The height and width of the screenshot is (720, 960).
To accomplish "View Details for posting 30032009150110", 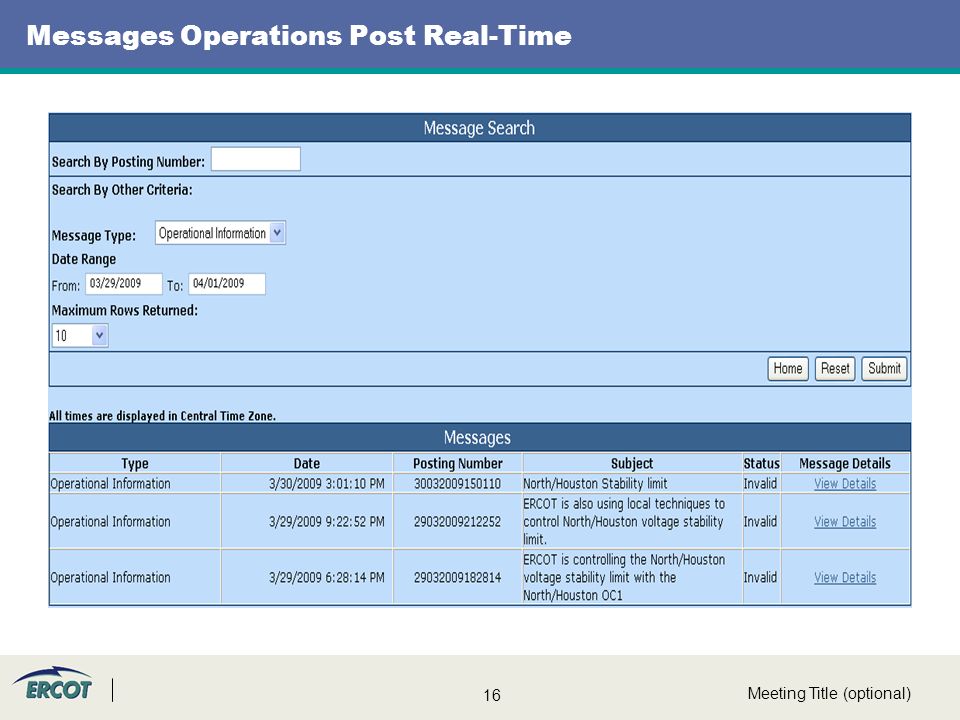I will pyautogui.click(x=845, y=484).
